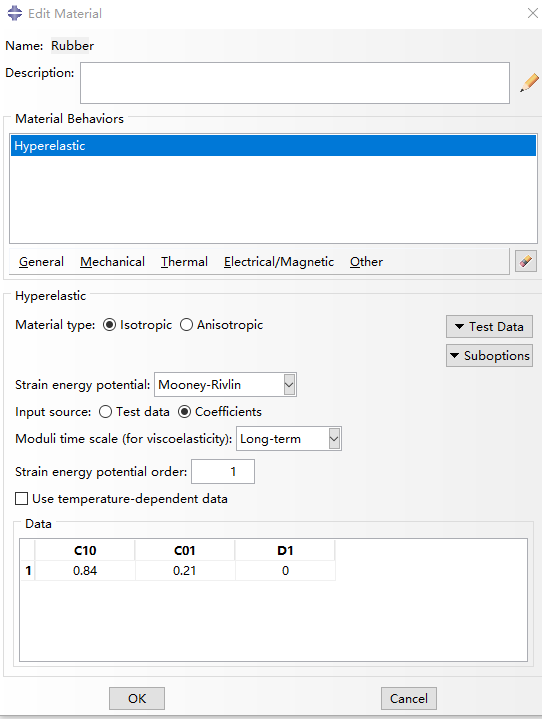Open the Electrical/Magnetic menu
This screenshot has width=542, height=719.
pyautogui.click(x=279, y=262)
